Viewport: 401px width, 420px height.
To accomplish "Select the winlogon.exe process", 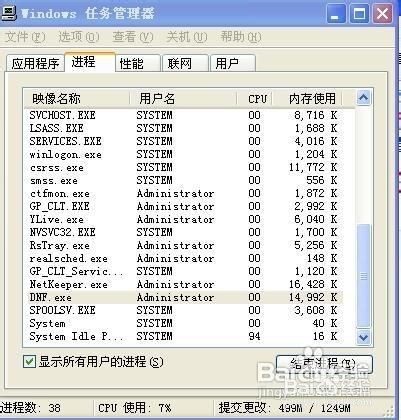I will (x=183, y=154).
